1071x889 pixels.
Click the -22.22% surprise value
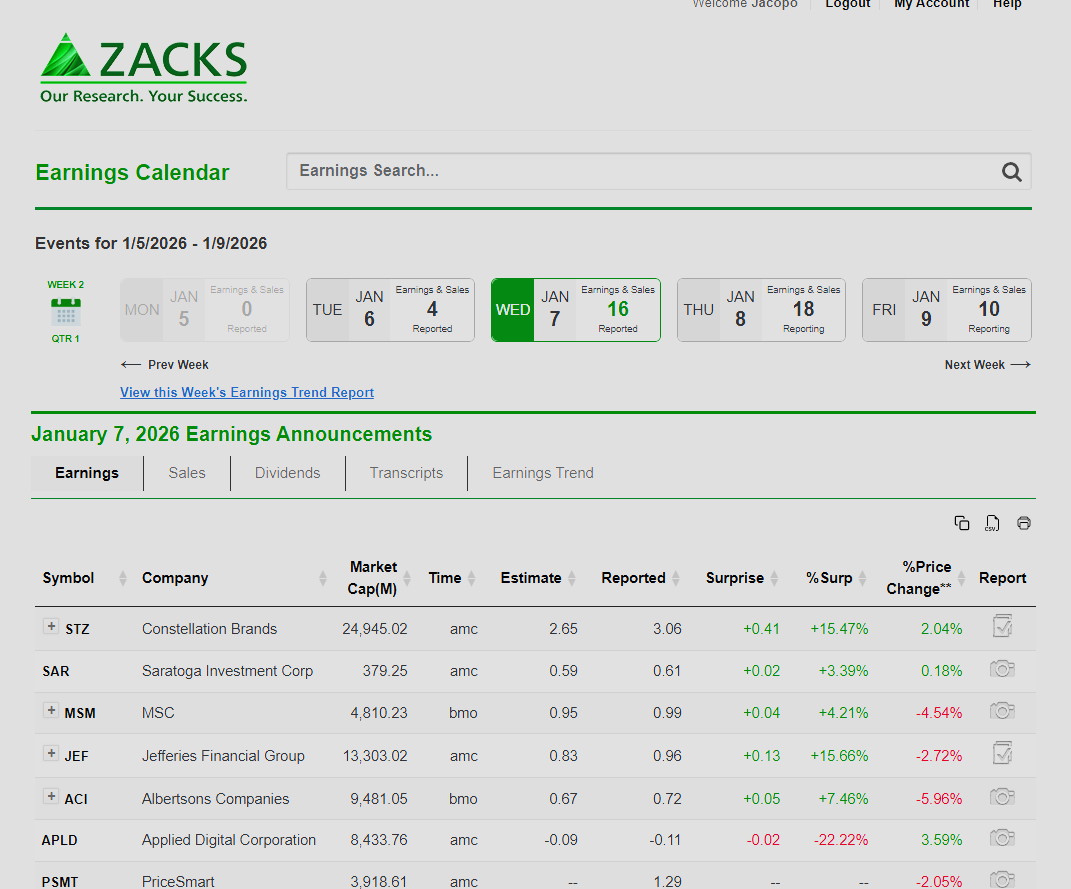(x=841, y=840)
